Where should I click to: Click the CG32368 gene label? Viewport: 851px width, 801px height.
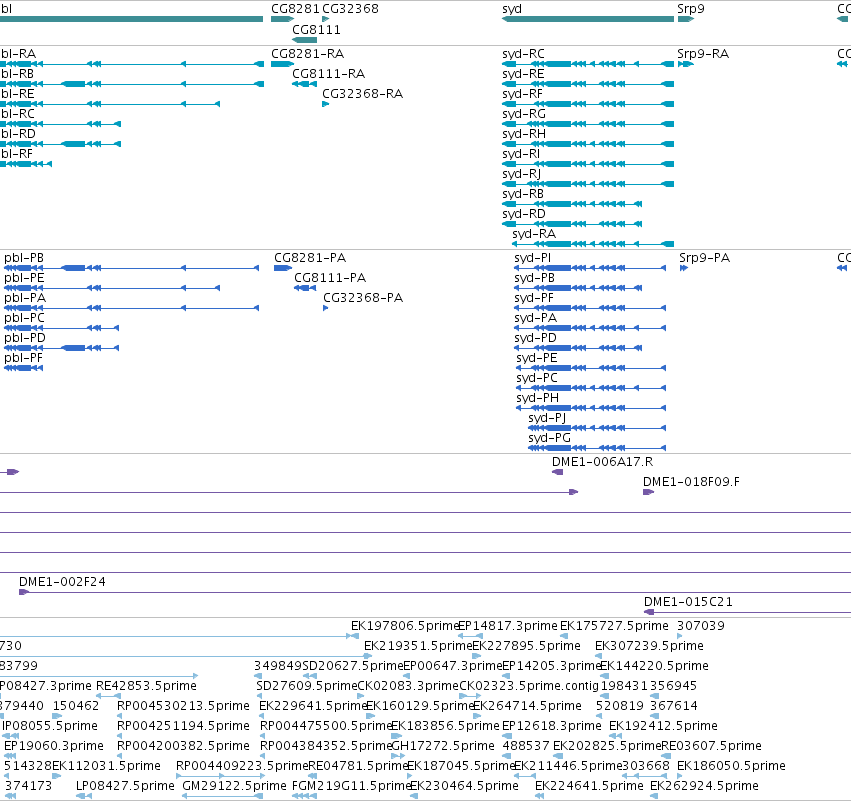point(350,9)
